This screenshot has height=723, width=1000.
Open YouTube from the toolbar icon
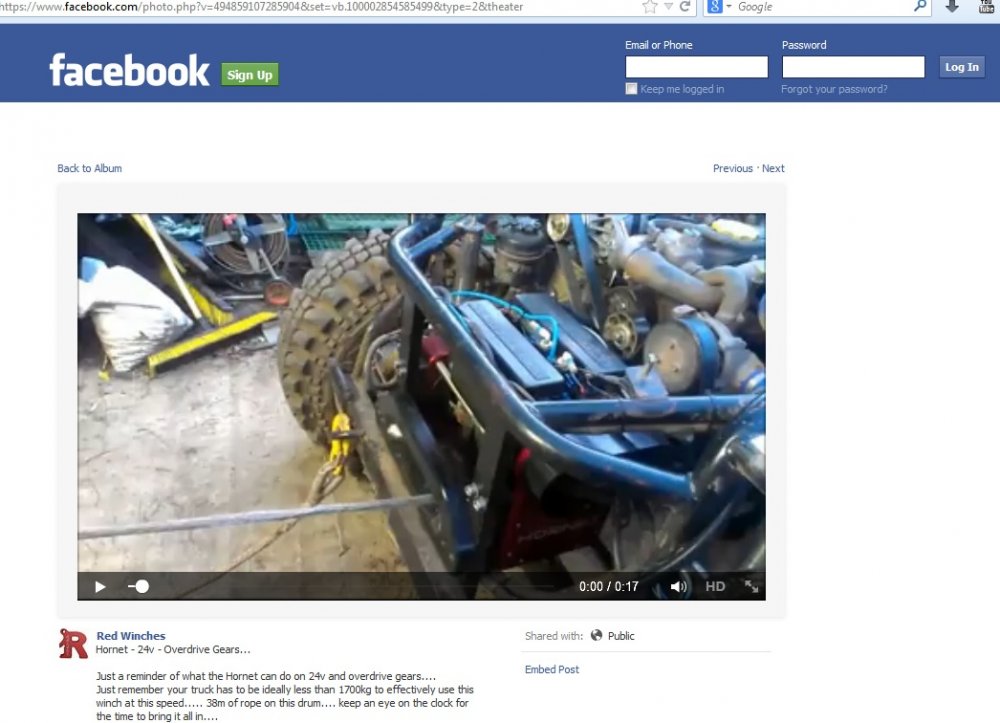[986, 7]
